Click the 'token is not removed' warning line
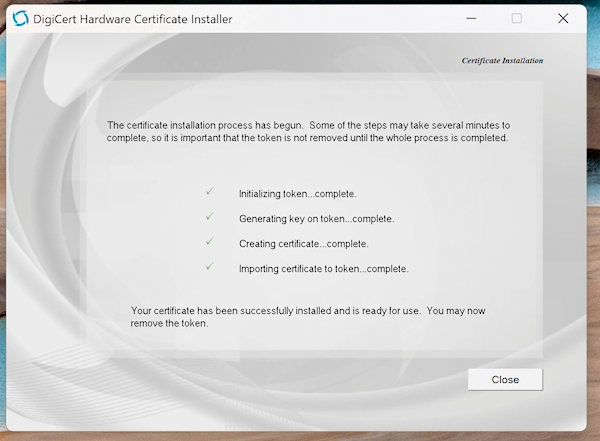The width and height of the screenshot is (600, 441). pyautogui.click(x=310, y=138)
